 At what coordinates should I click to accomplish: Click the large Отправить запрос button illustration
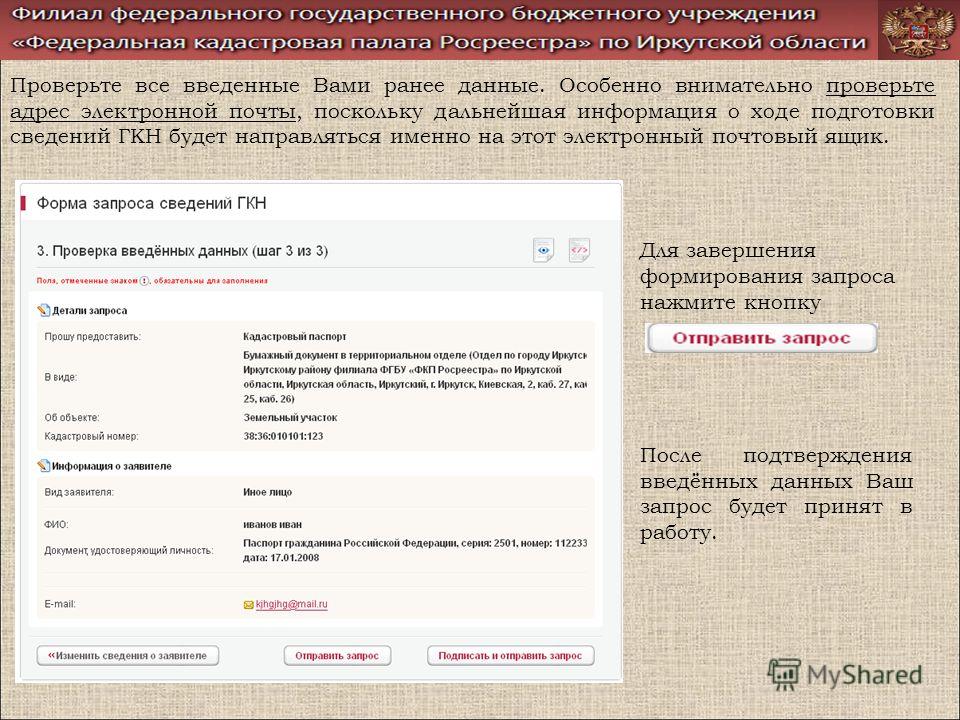pos(762,338)
